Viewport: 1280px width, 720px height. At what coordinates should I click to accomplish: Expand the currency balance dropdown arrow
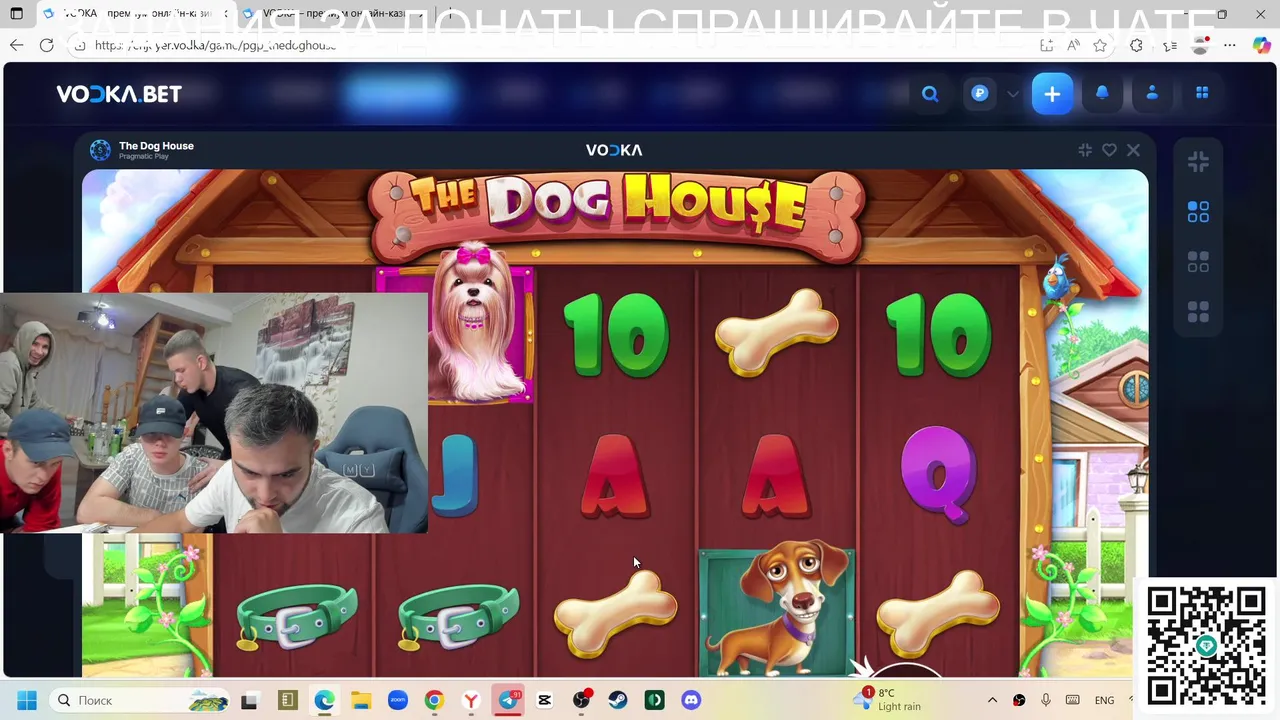point(1013,94)
